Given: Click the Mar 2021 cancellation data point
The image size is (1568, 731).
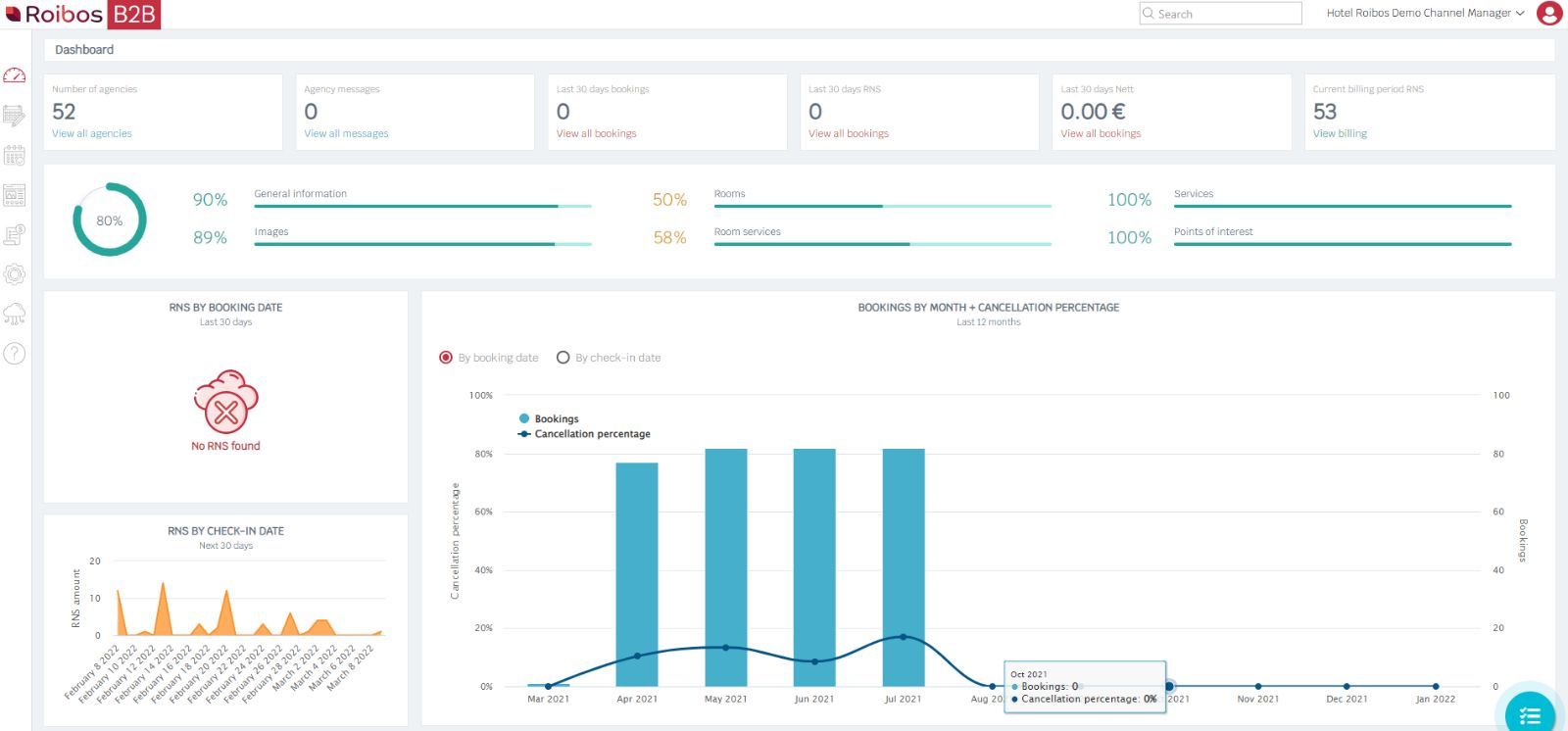Looking at the screenshot, I should click(548, 686).
